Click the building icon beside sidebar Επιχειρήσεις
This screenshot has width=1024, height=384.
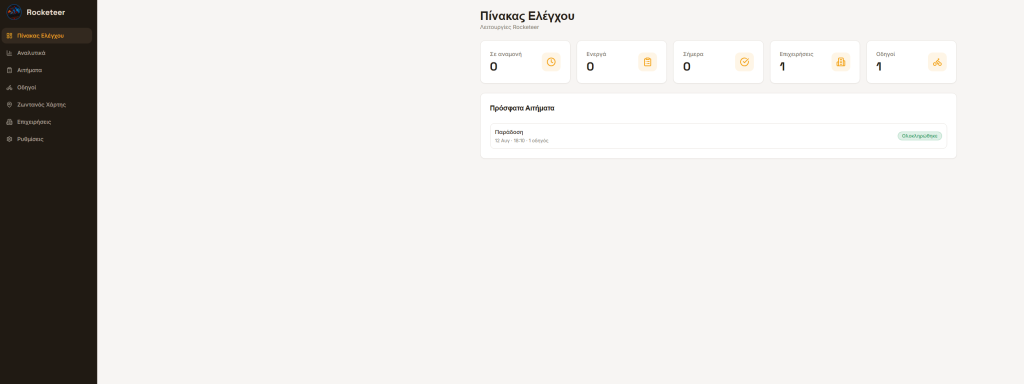click(9, 122)
